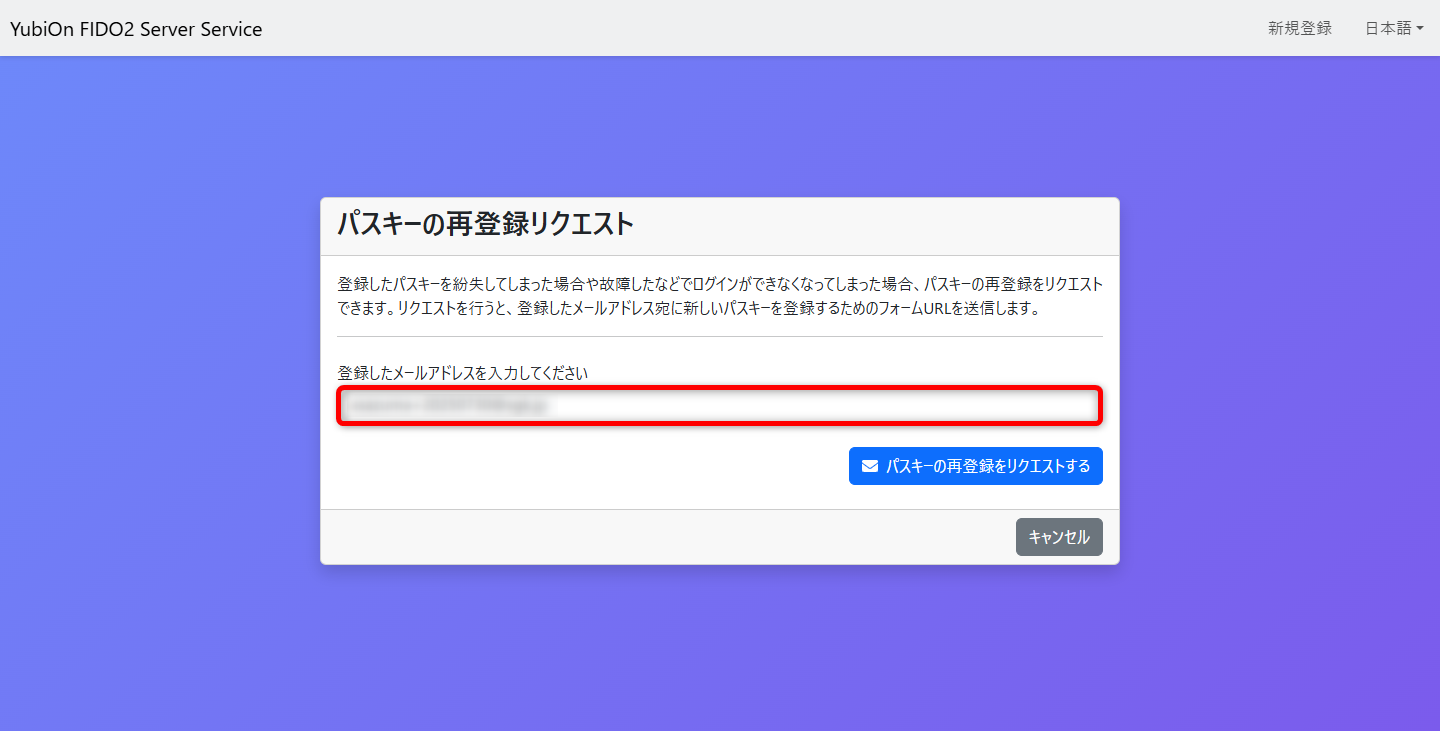Click the envelope icon on the request button
This screenshot has height=731, width=1440.
870,466
